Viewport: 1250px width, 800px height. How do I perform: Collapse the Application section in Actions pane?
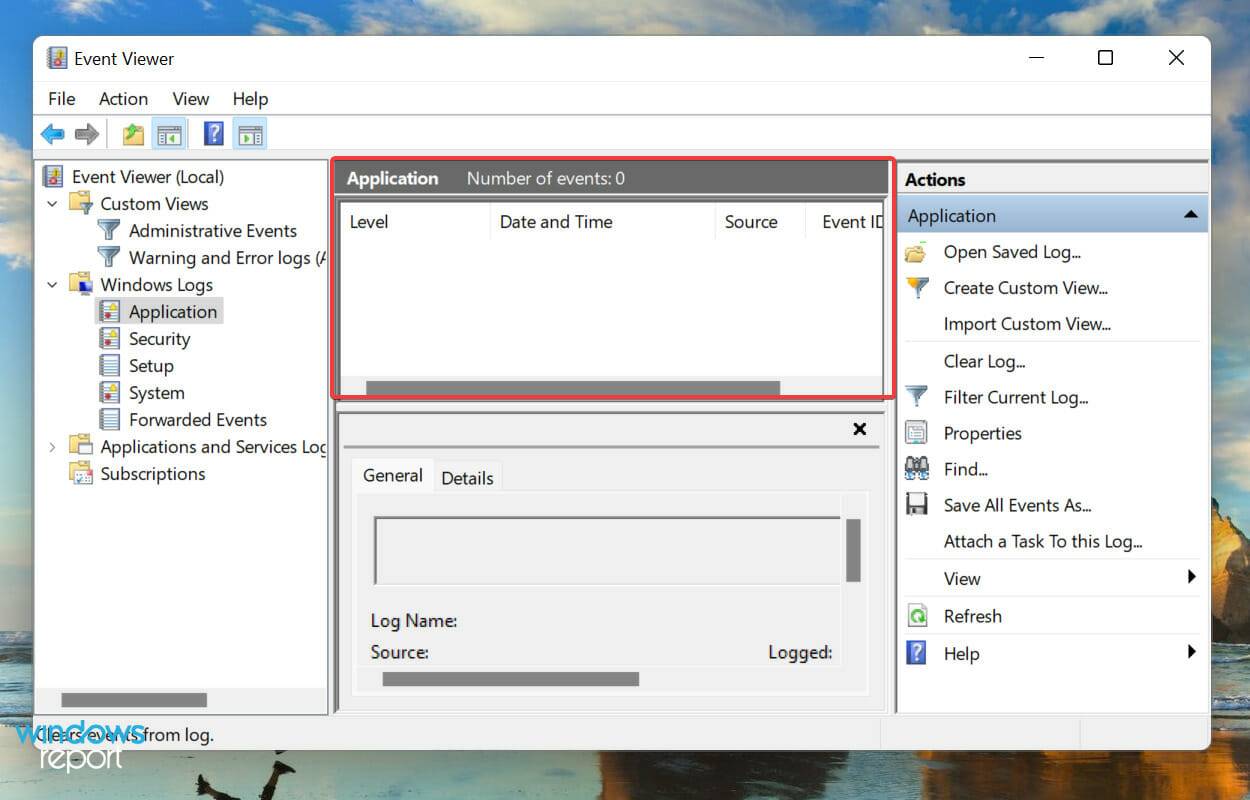coord(1190,214)
